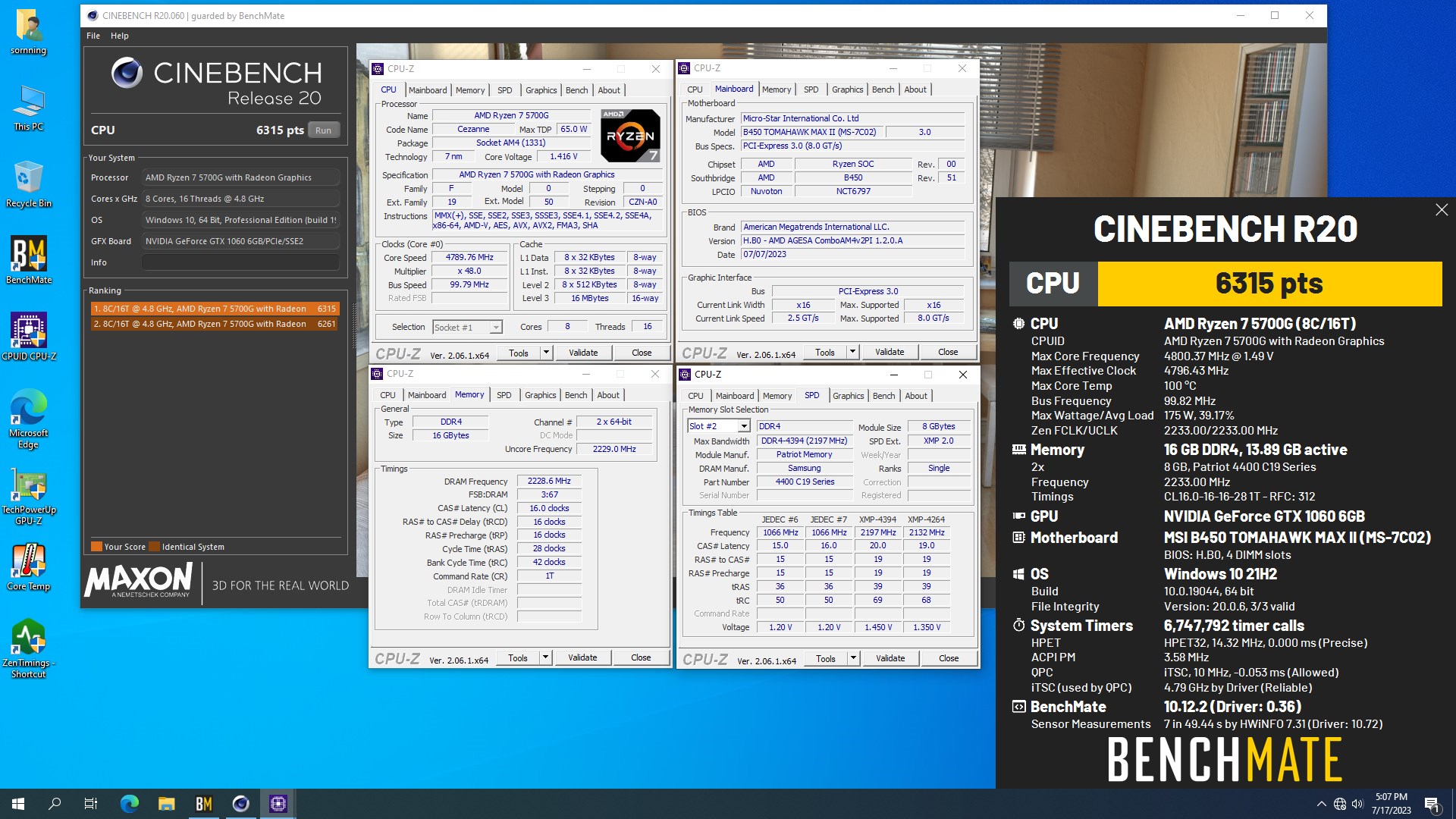Image resolution: width=1456 pixels, height=819 pixels.
Task: Open Task View in the taskbar
Action: 91,804
